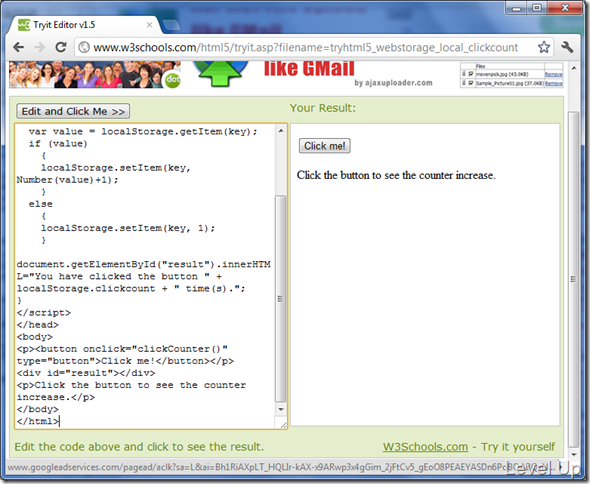Close the browser window
Viewport: 590px width, 484px height.
565,8
